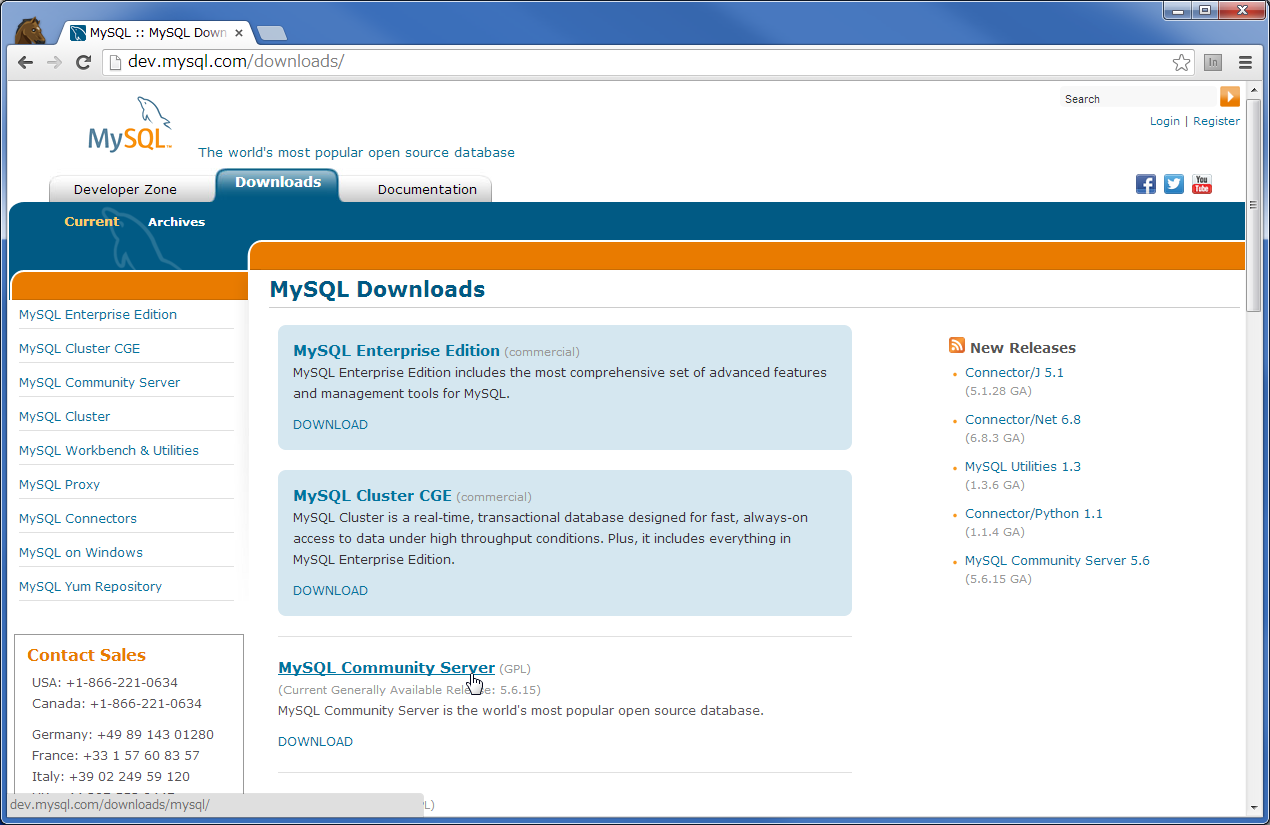Open the browser menu hamburger icon
1270x825 pixels.
tap(1245, 62)
